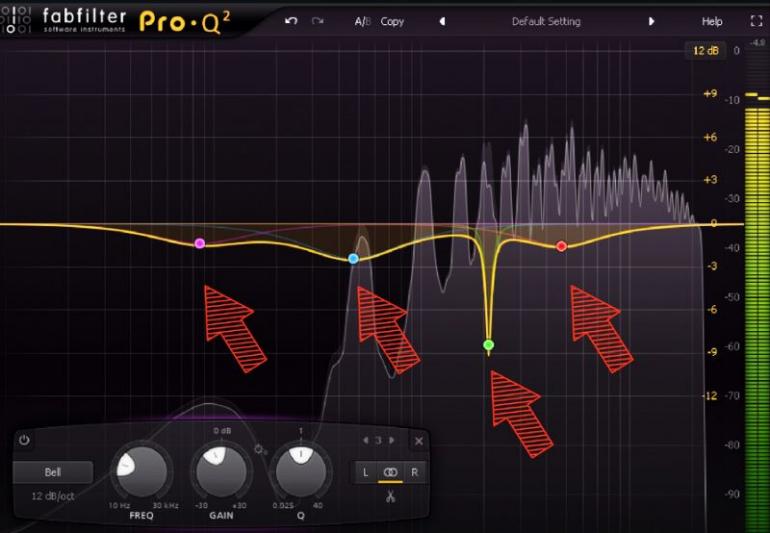Open the 12 dB/oct slope dropdown
The width and height of the screenshot is (770, 533).
point(53,496)
